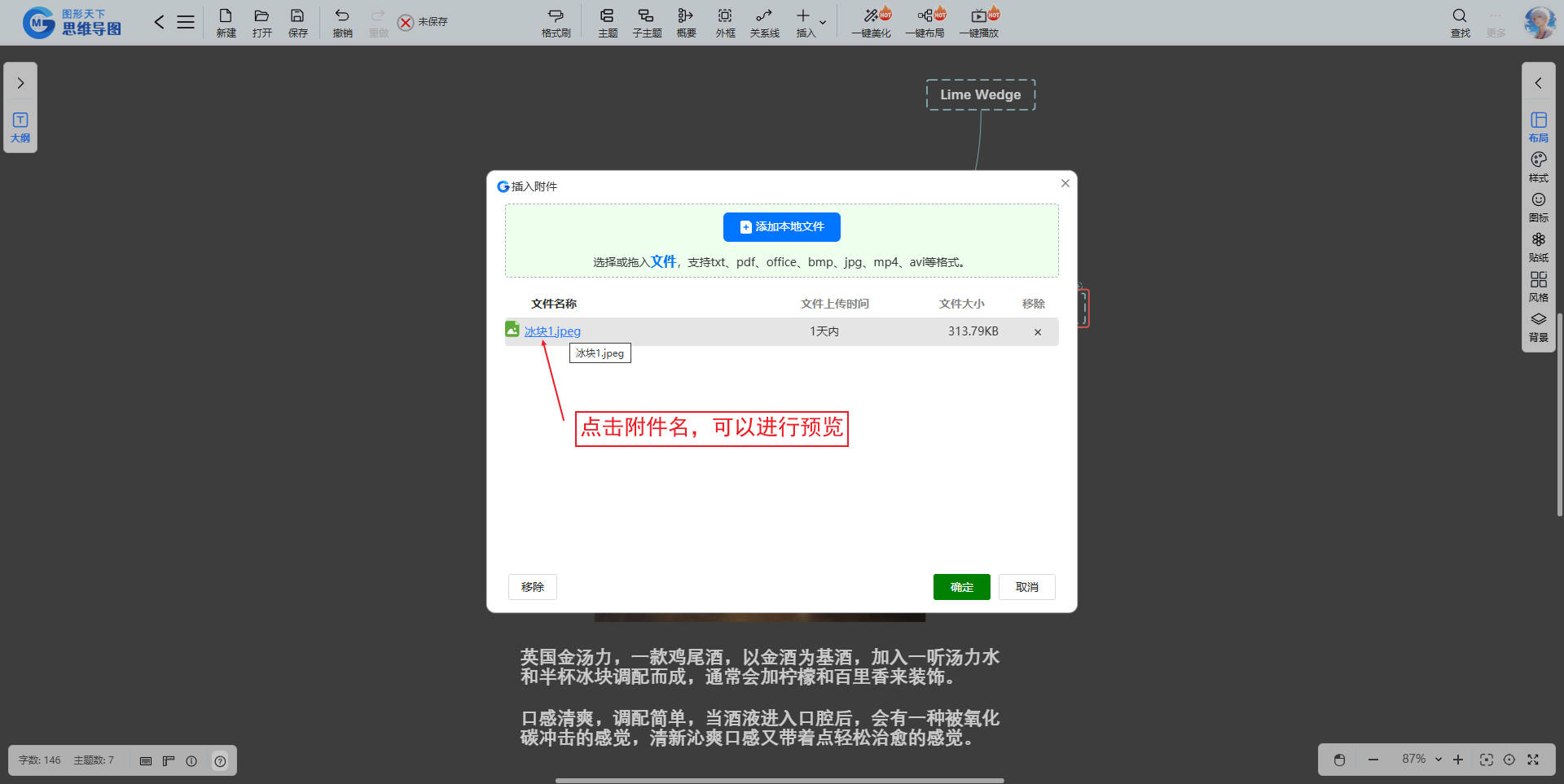Remove 冰块1.jpeg using row × icon

pyautogui.click(x=1037, y=332)
